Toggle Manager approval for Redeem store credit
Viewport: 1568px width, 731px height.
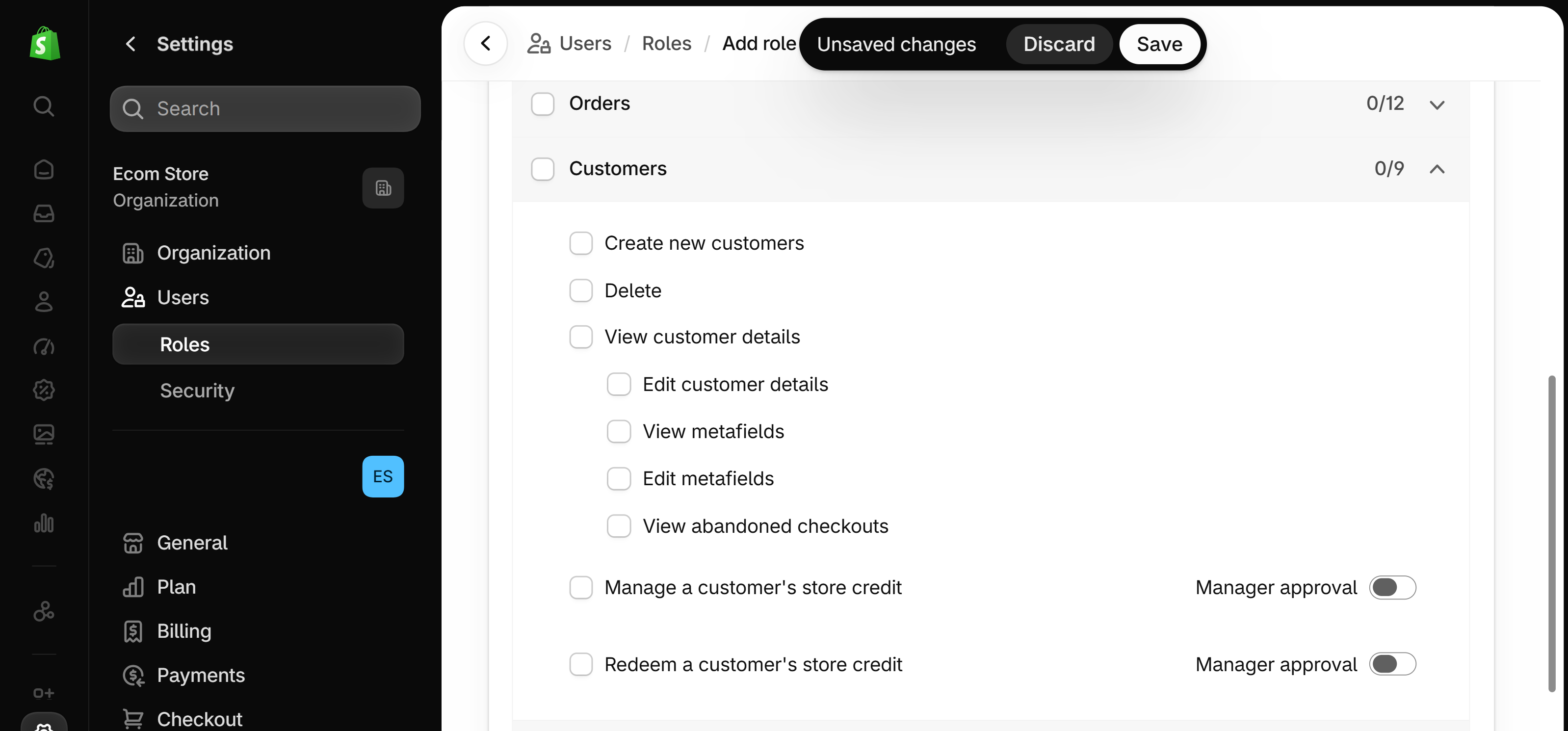1393,665
